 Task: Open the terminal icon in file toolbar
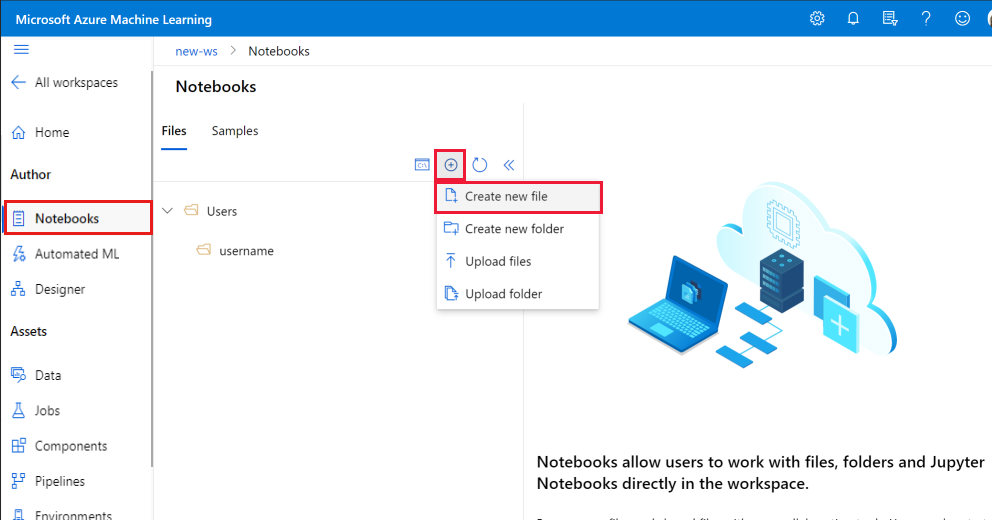[x=422, y=165]
